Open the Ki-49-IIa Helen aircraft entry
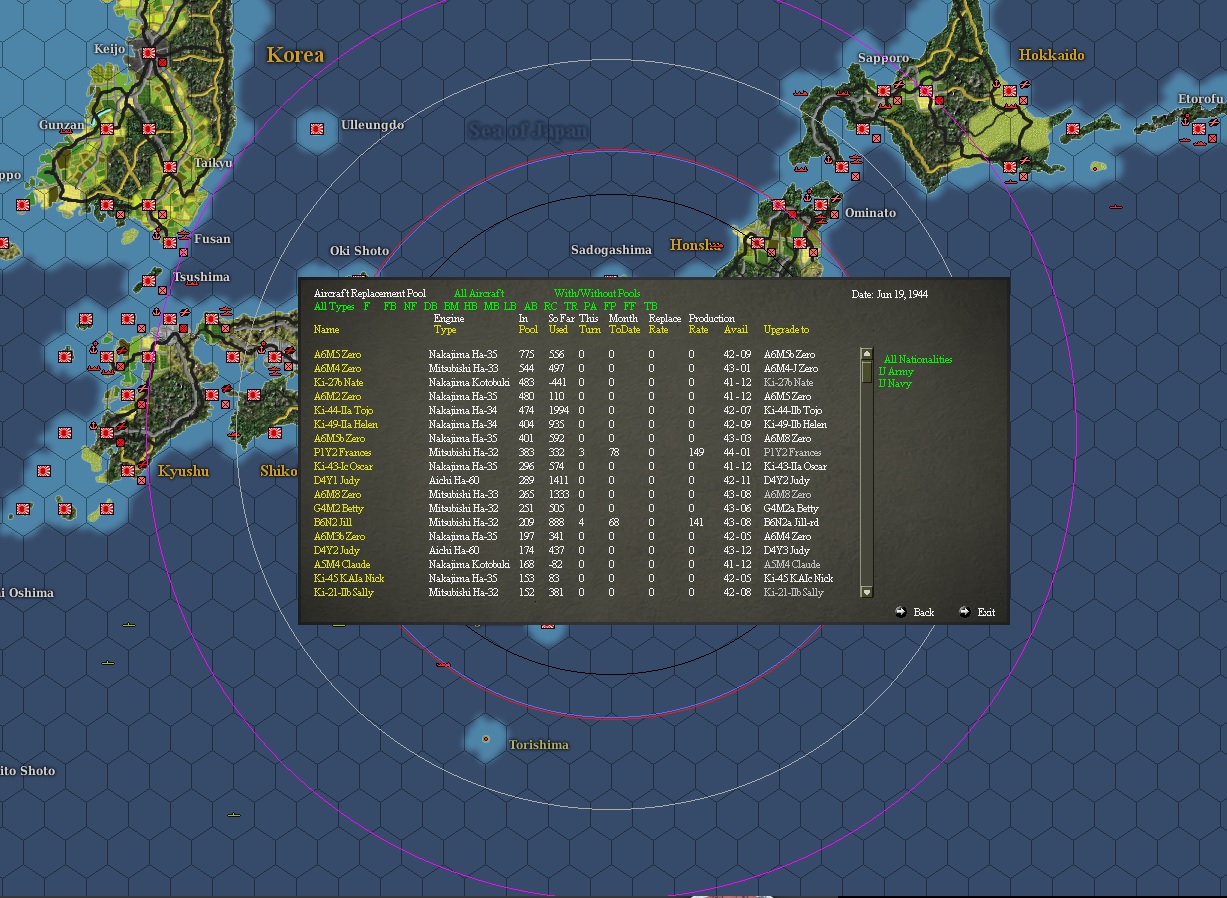 pos(346,424)
